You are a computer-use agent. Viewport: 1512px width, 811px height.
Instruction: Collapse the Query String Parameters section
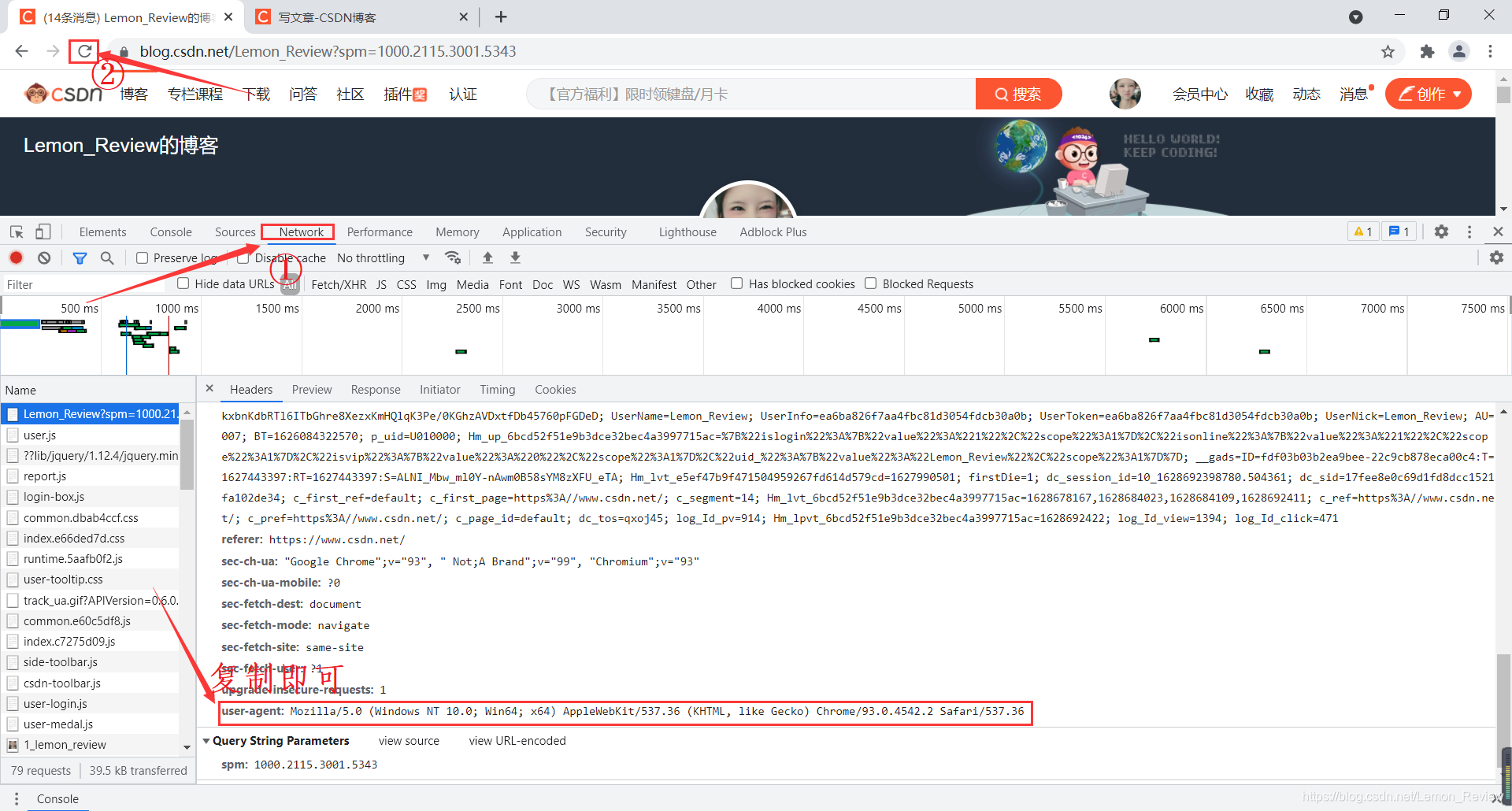pyautogui.click(x=206, y=740)
